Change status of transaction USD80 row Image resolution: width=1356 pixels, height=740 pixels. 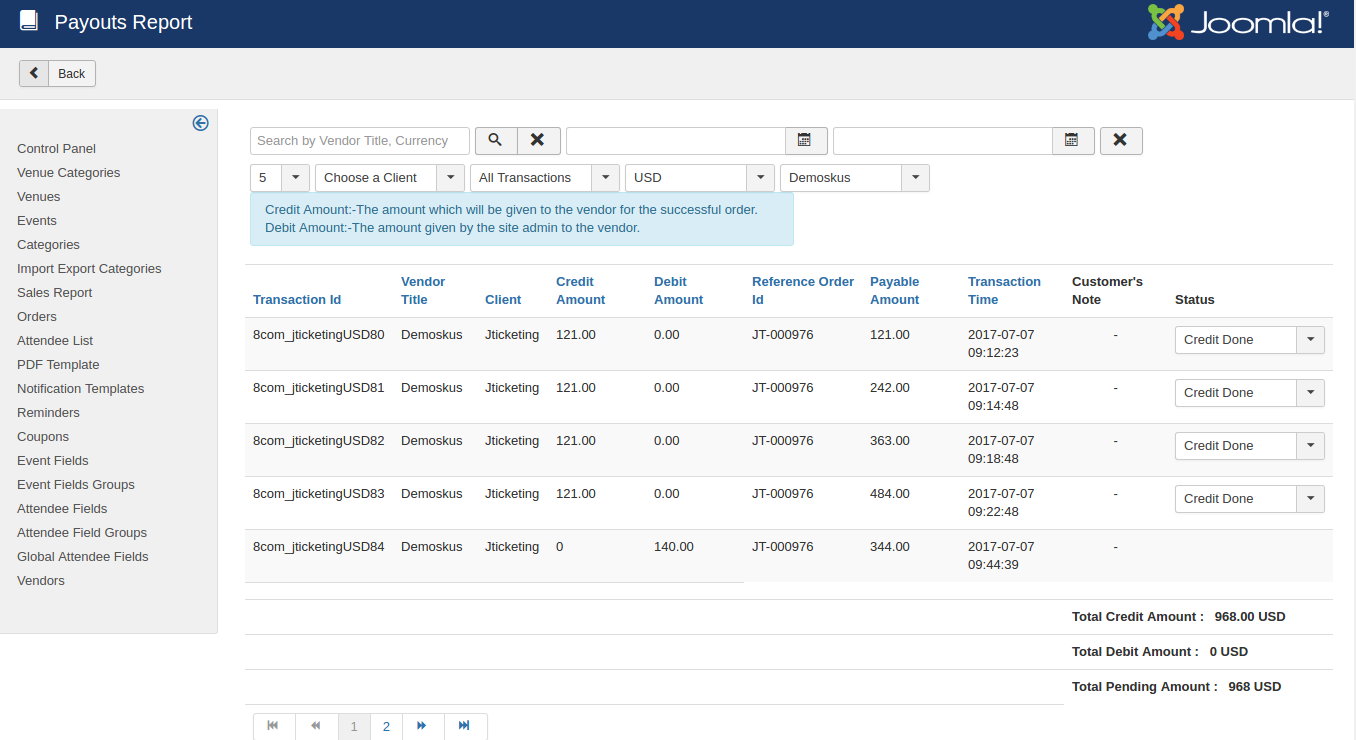point(1249,340)
